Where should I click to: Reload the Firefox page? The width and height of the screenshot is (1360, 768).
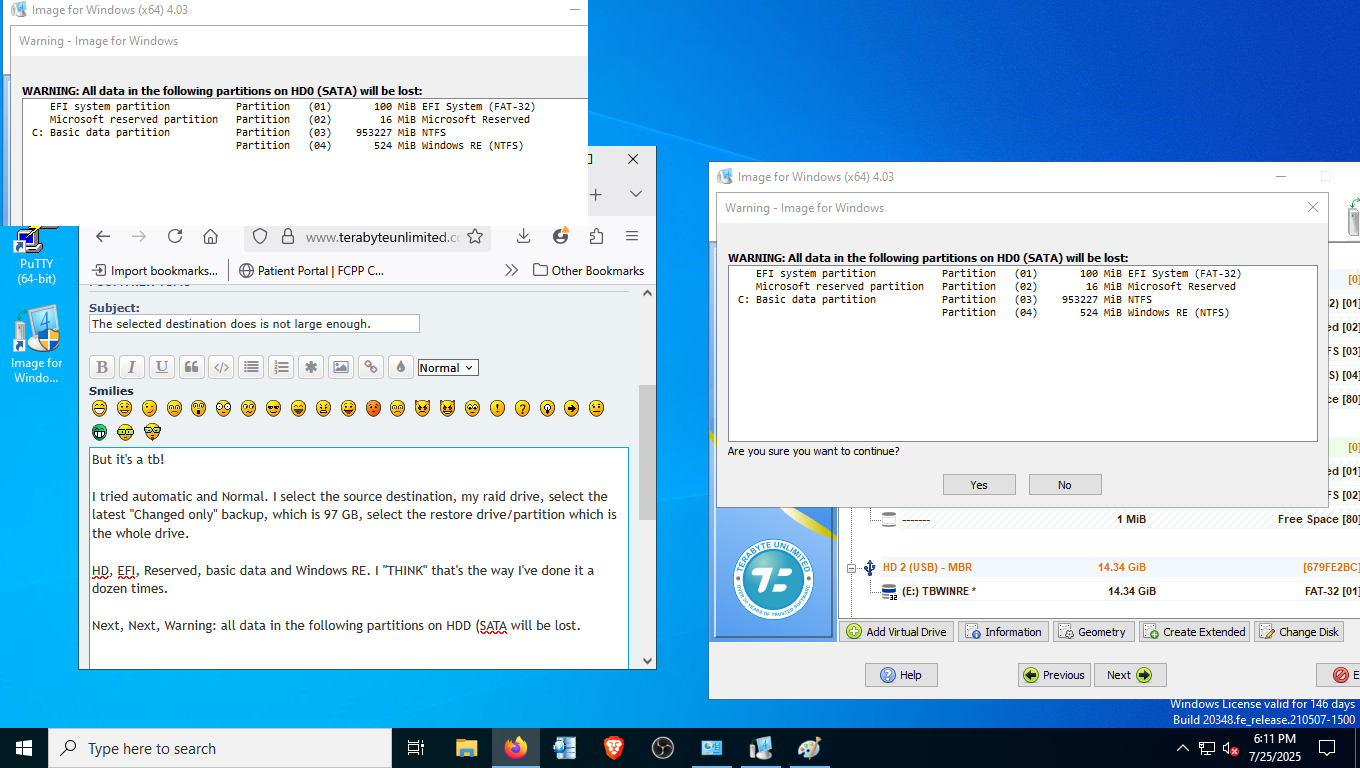(175, 236)
